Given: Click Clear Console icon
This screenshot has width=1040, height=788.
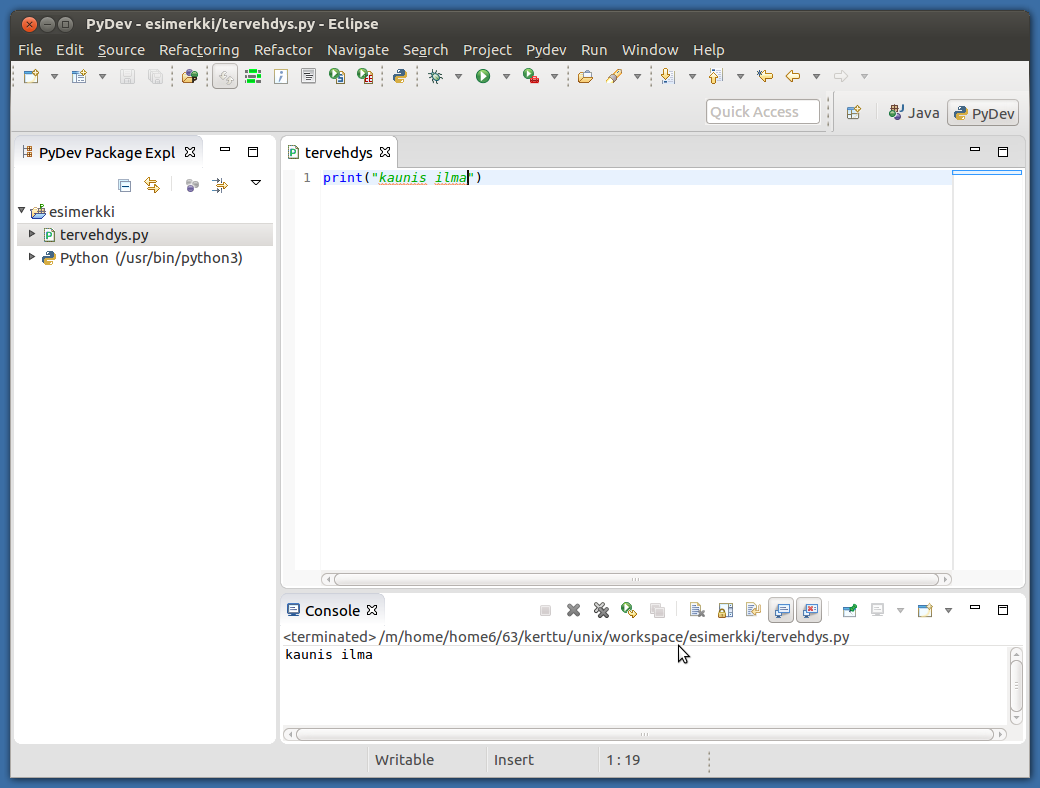Looking at the screenshot, I should 697,610.
